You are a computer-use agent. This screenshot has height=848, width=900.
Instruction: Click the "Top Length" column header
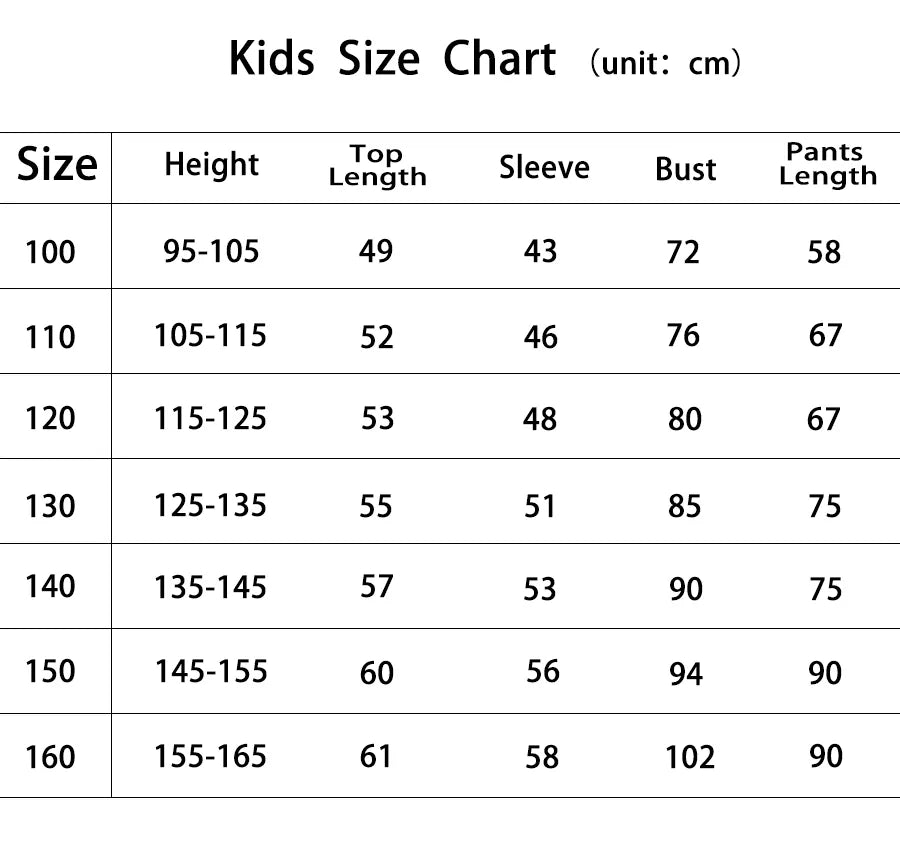(x=377, y=166)
